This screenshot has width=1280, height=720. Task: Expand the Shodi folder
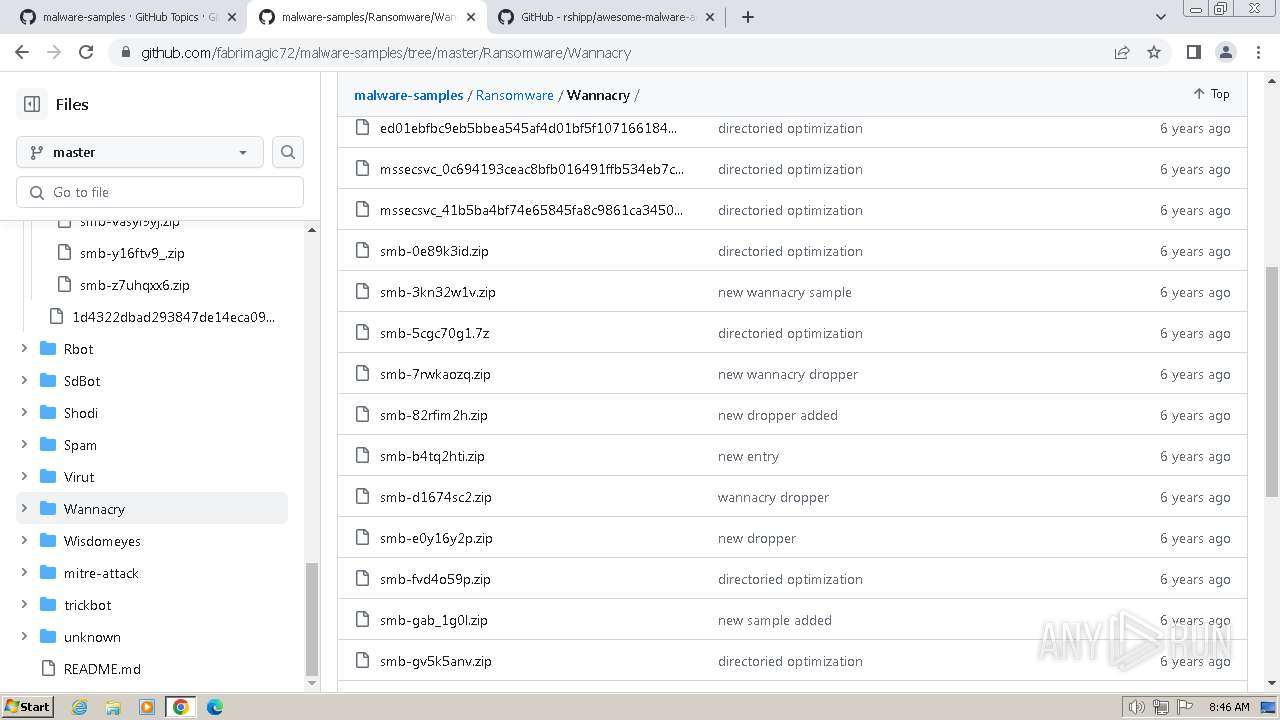coord(24,413)
